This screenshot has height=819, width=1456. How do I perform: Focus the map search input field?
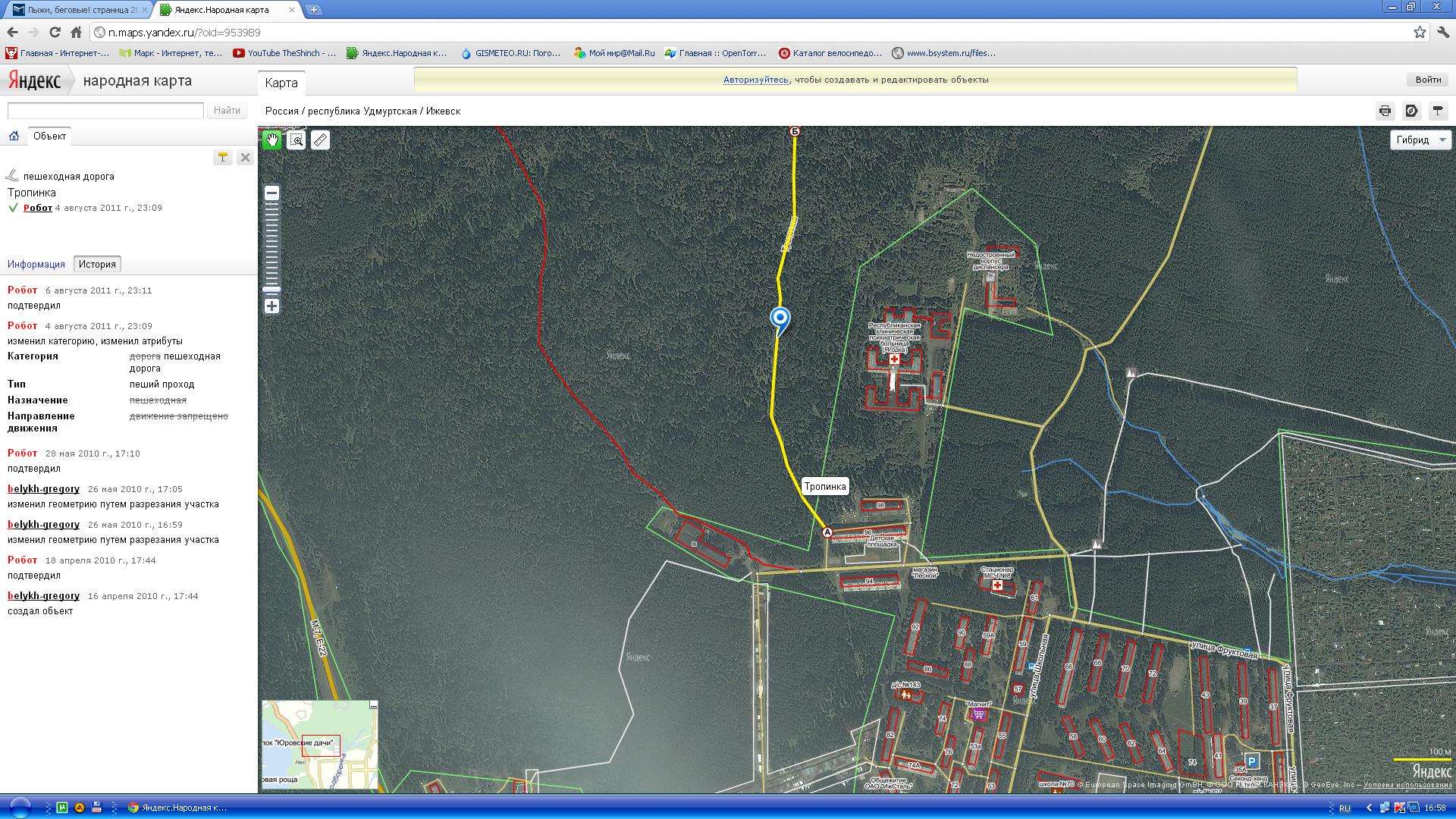[105, 111]
